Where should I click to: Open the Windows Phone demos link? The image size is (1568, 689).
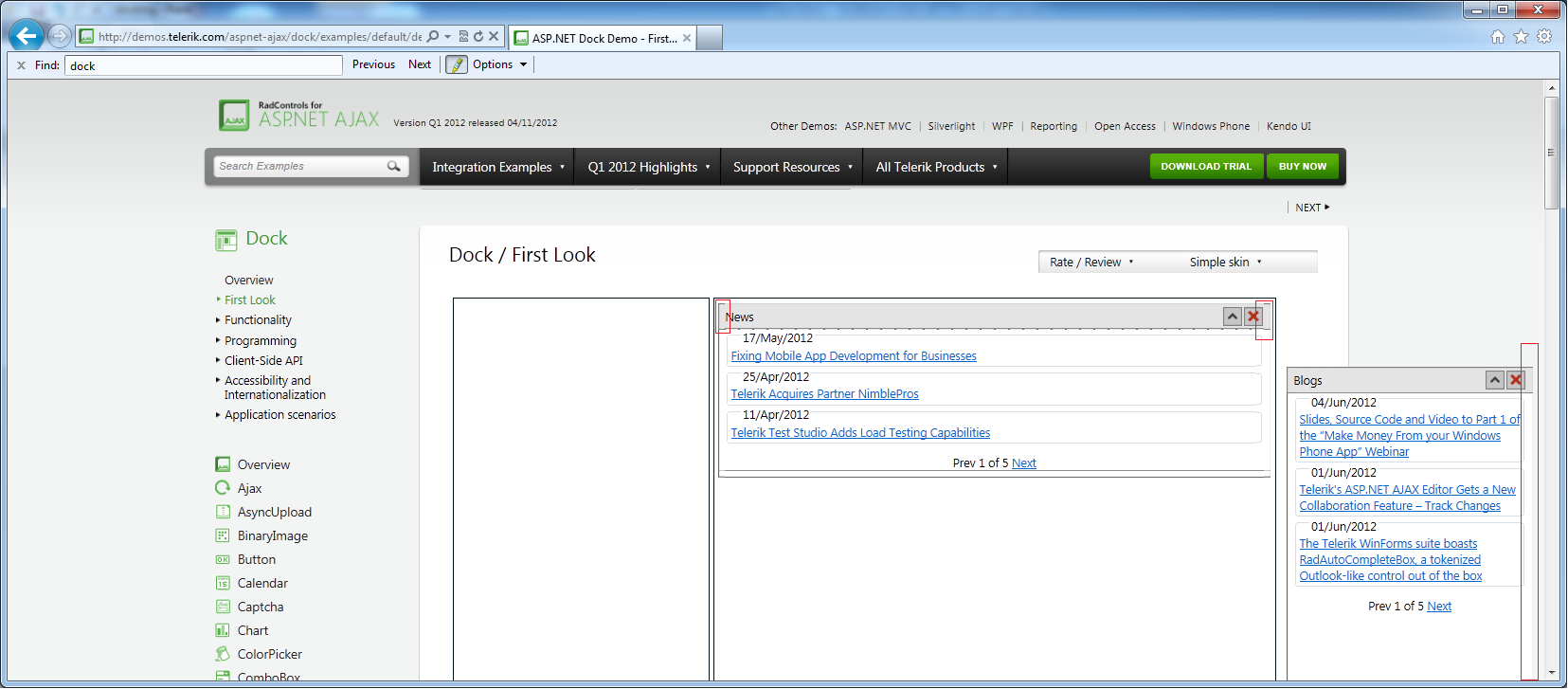click(1211, 126)
